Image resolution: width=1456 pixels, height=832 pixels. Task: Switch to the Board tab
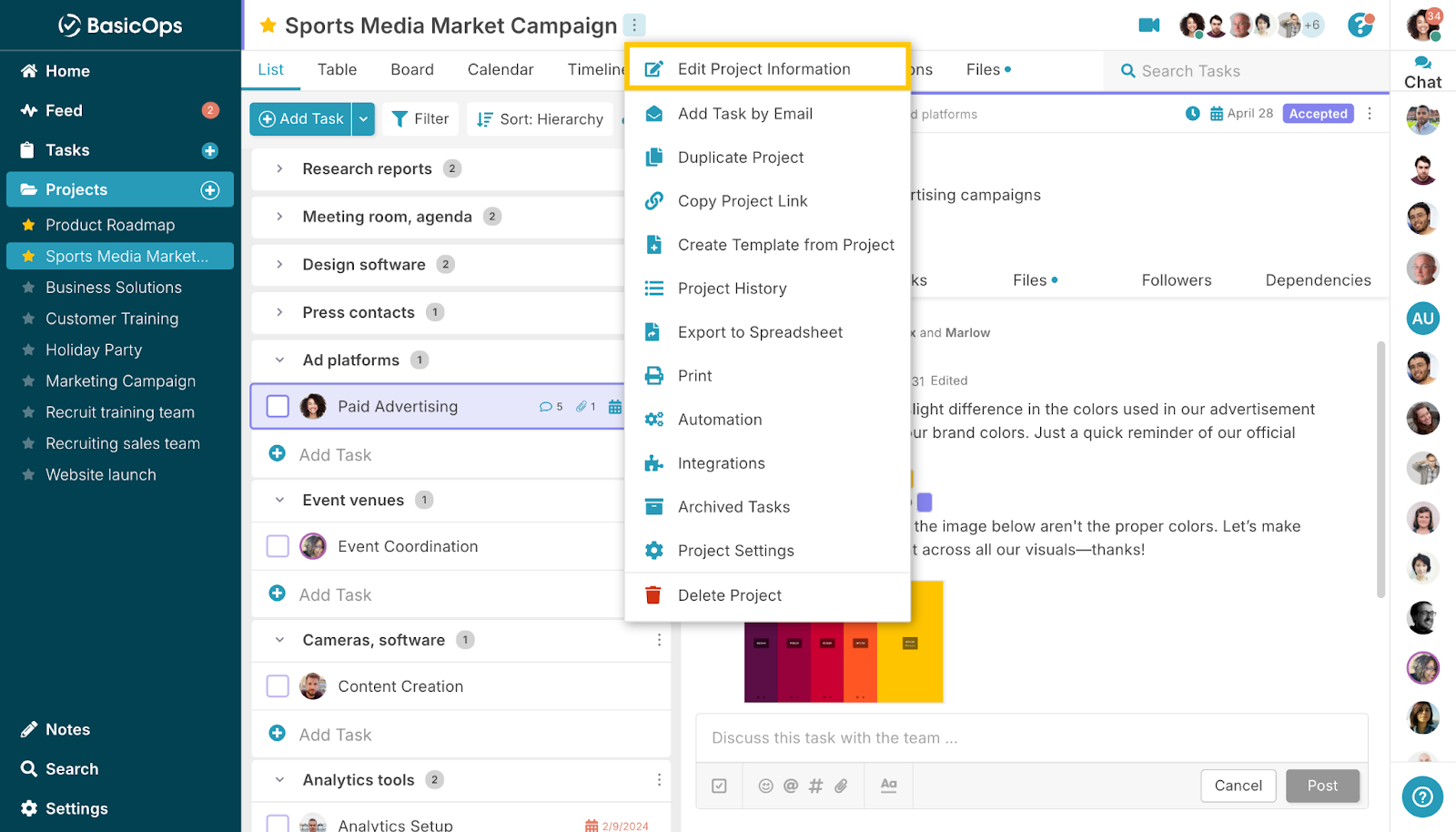(x=412, y=70)
